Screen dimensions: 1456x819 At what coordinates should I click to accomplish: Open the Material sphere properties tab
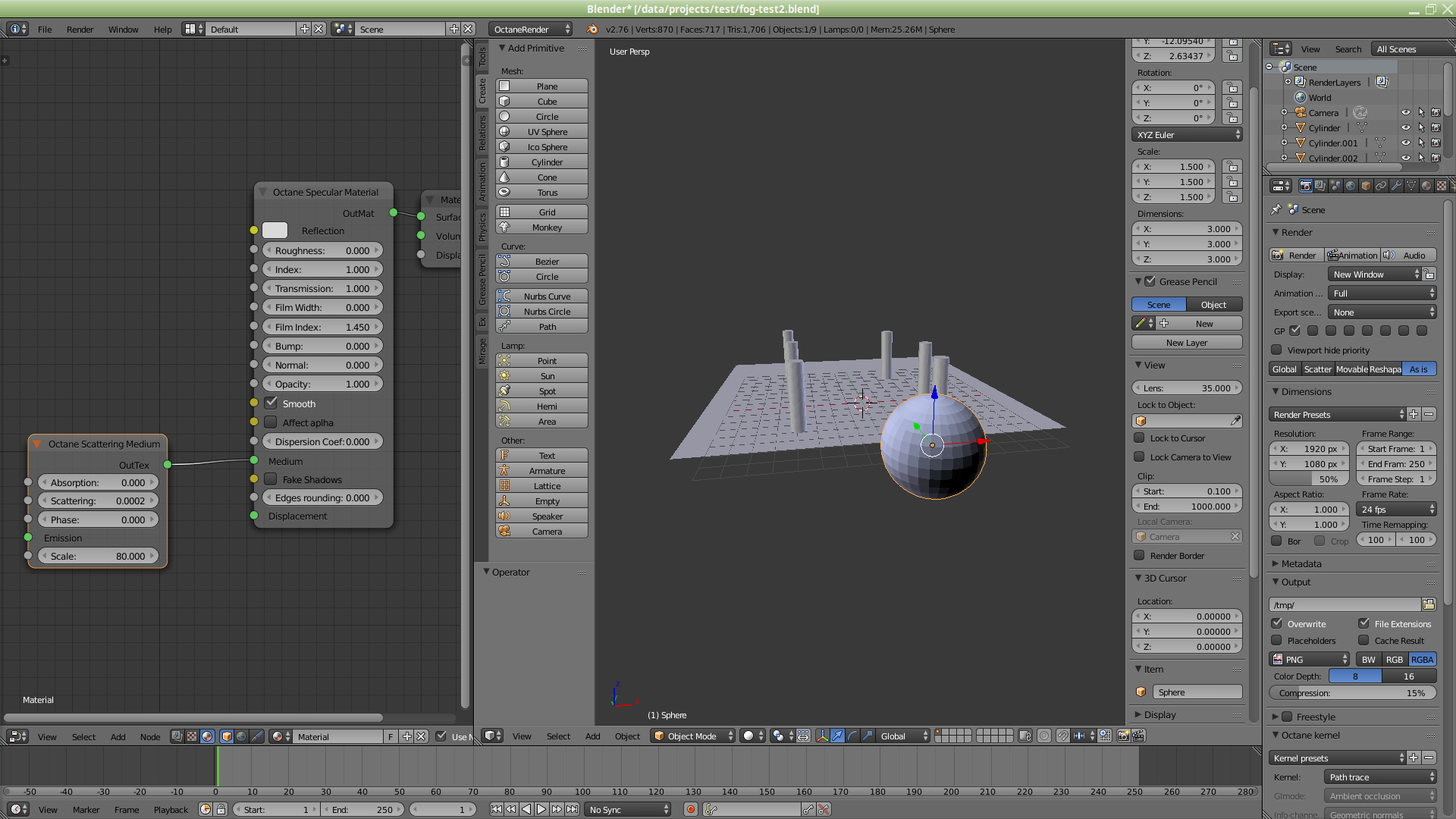[x=1426, y=186]
